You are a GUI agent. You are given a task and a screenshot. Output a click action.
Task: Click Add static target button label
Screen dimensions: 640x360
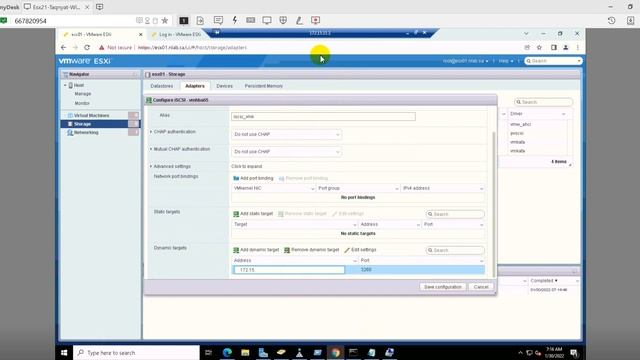click(x=257, y=214)
